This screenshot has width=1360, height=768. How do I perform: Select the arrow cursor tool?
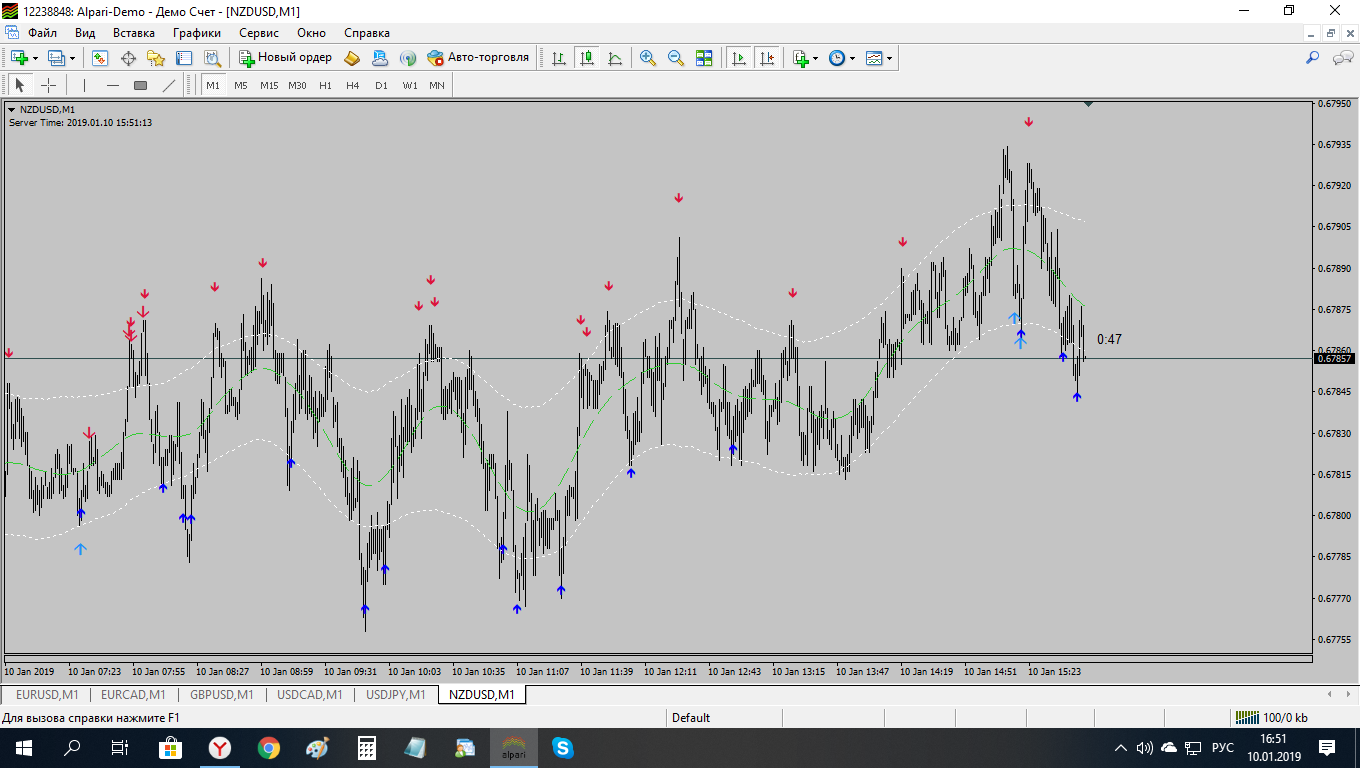tap(20, 85)
